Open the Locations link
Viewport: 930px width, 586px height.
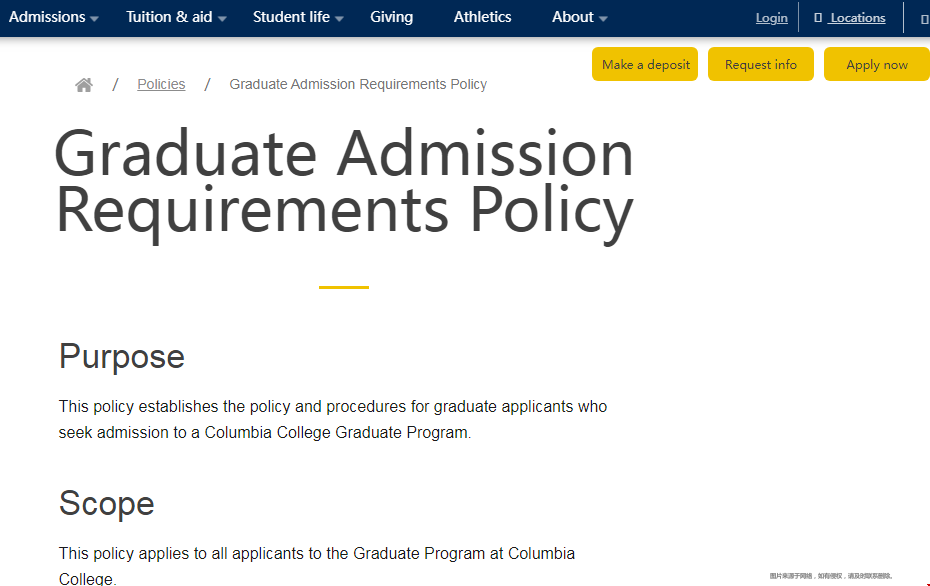[x=857, y=18]
